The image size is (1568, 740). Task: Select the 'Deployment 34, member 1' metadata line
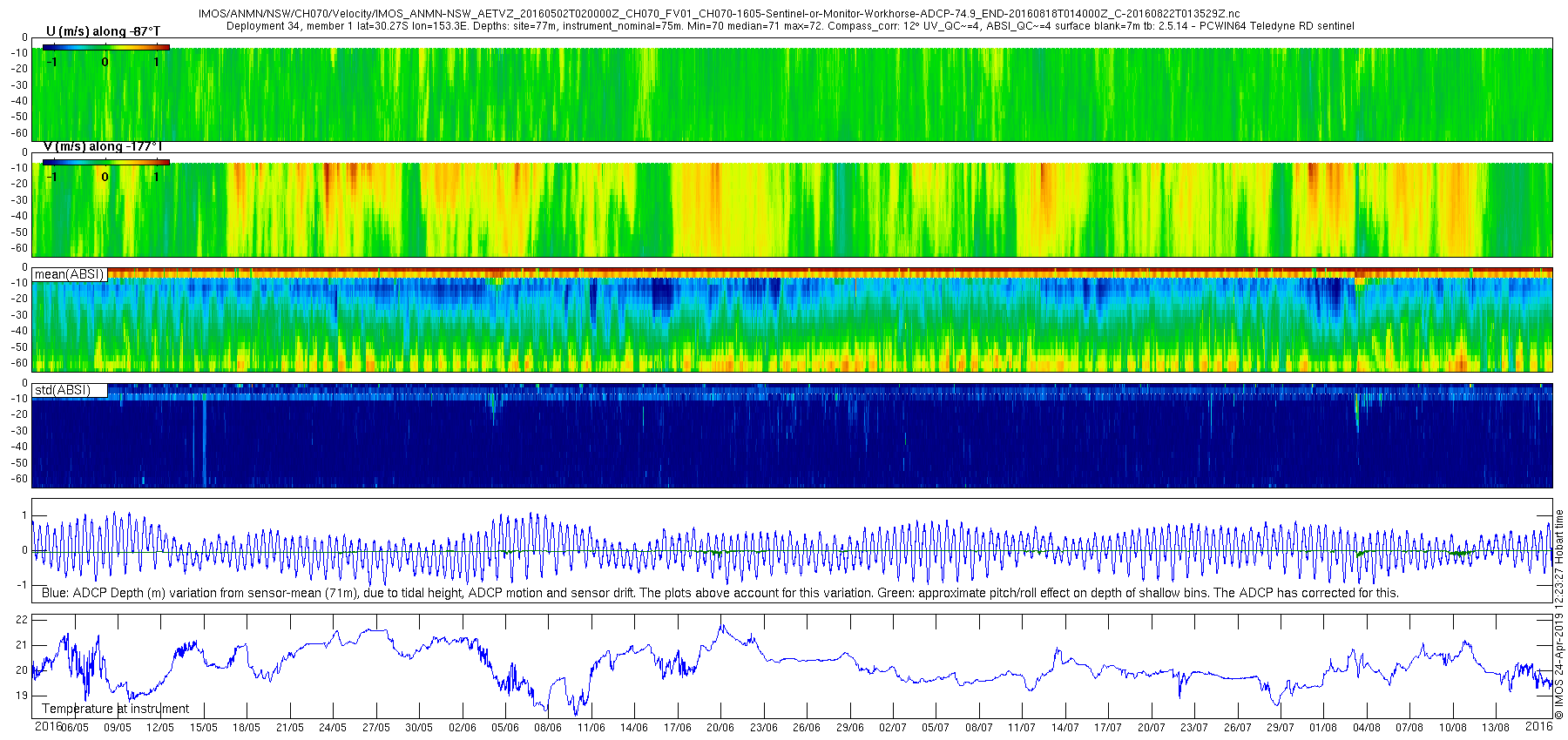point(790,26)
